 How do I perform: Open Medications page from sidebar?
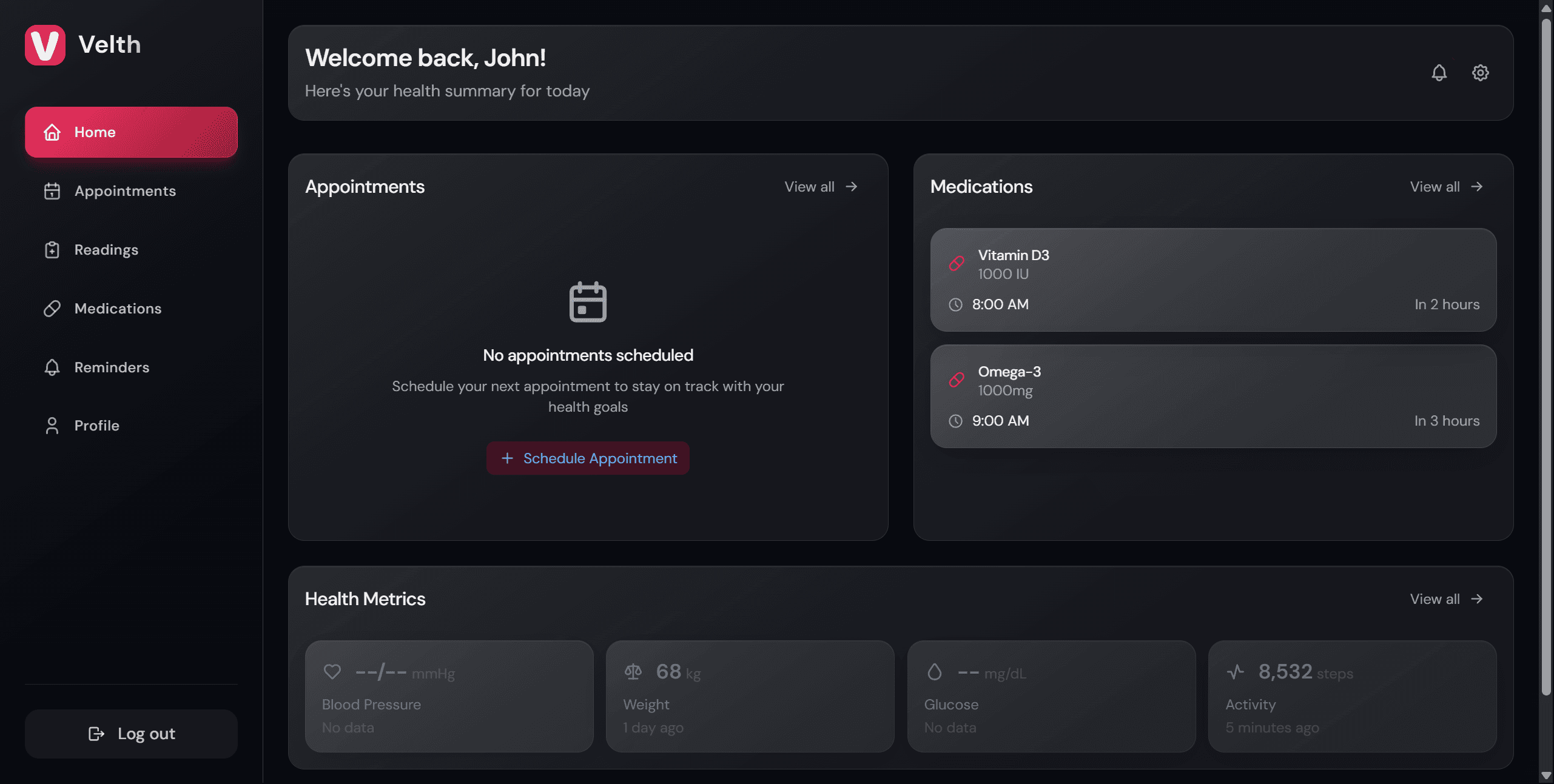tap(131, 309)
